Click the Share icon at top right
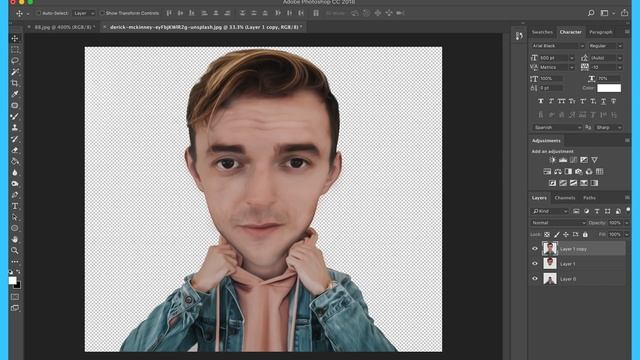This screenshot has height=360, width=640. pos(624,13)
